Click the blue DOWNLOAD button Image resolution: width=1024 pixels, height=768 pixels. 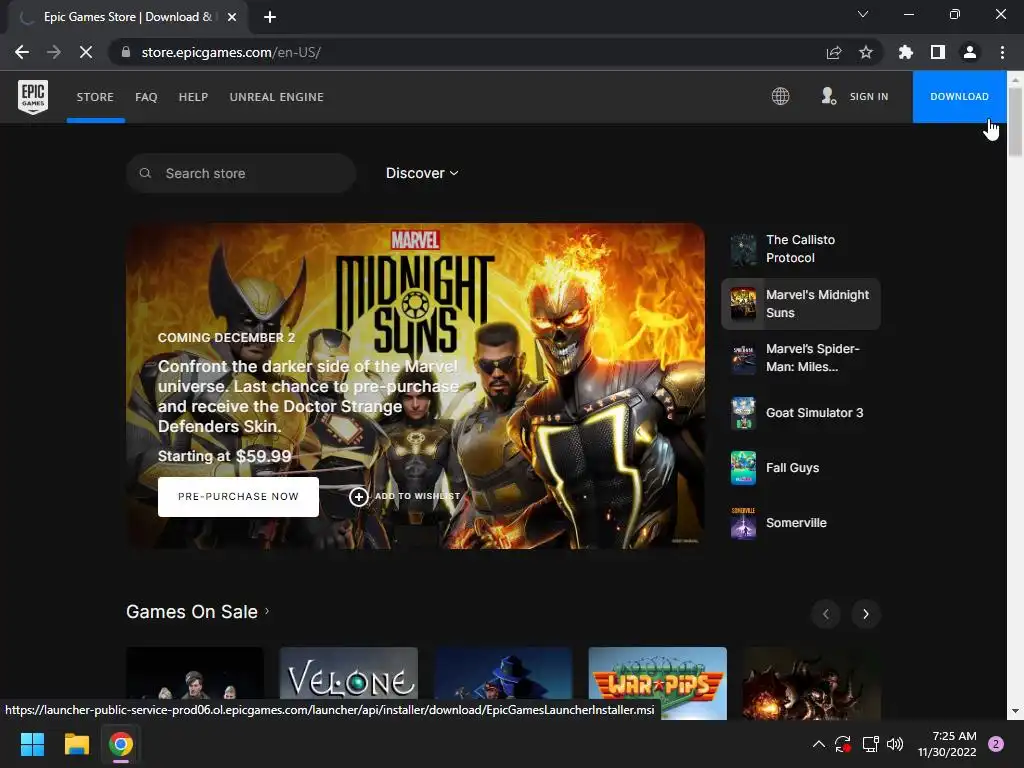[x=959, y=97]
